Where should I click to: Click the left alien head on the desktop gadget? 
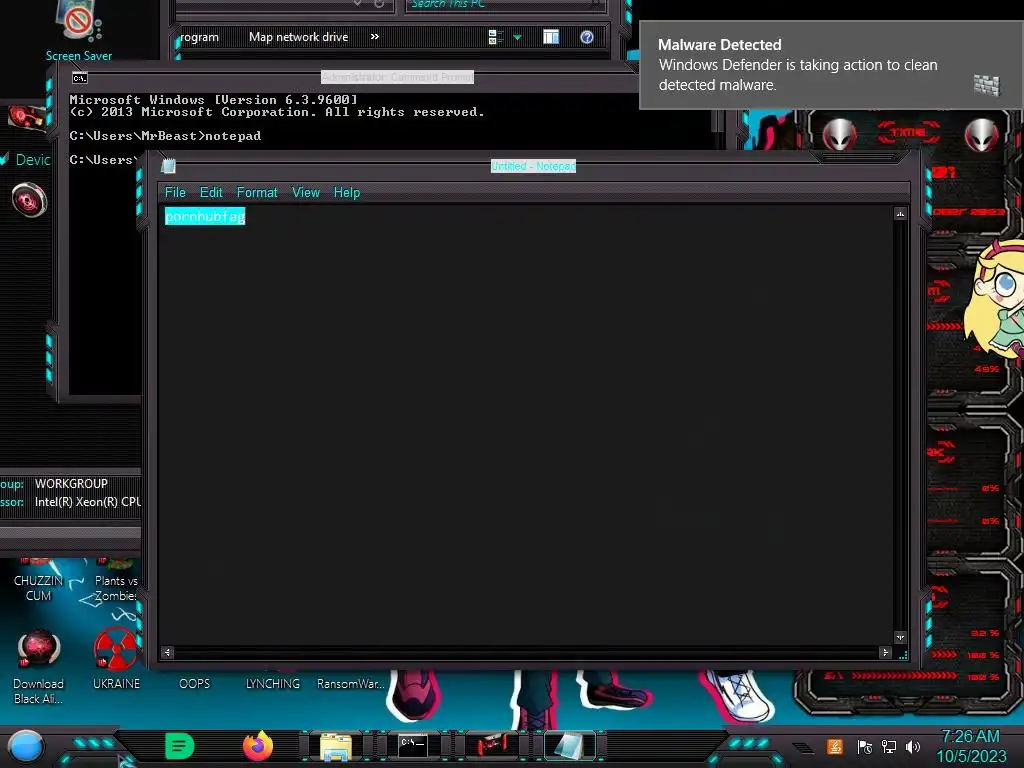pyautogui.click(x=839, y=135)
